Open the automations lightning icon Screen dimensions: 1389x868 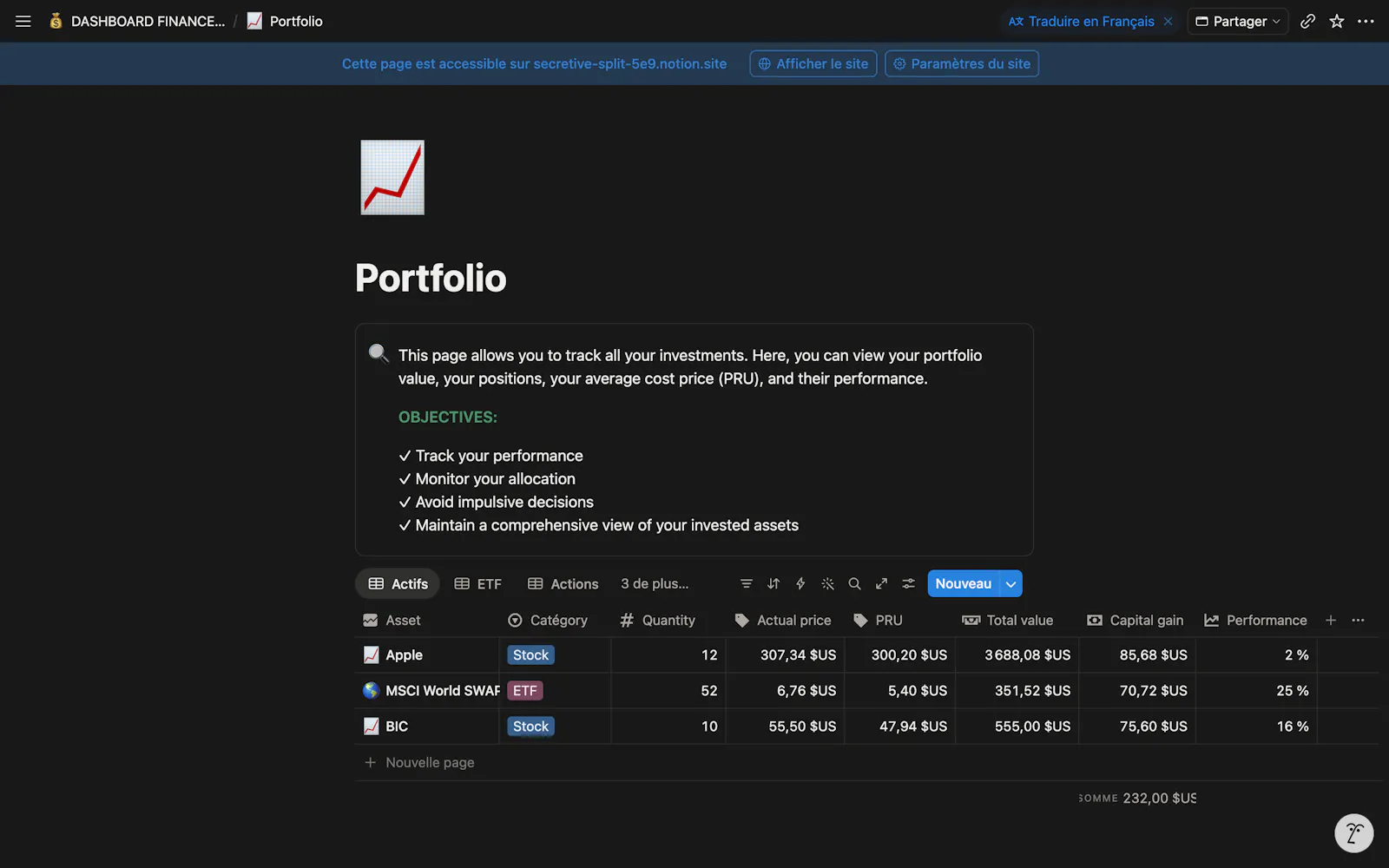click(x=800, y=584)
